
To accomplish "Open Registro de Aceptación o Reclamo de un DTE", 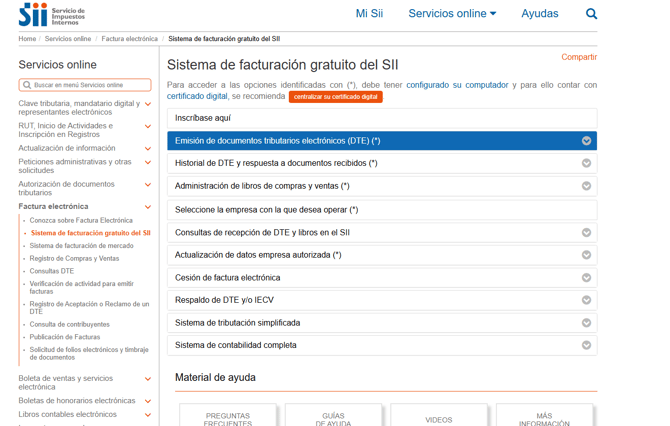I will [89, 308].
